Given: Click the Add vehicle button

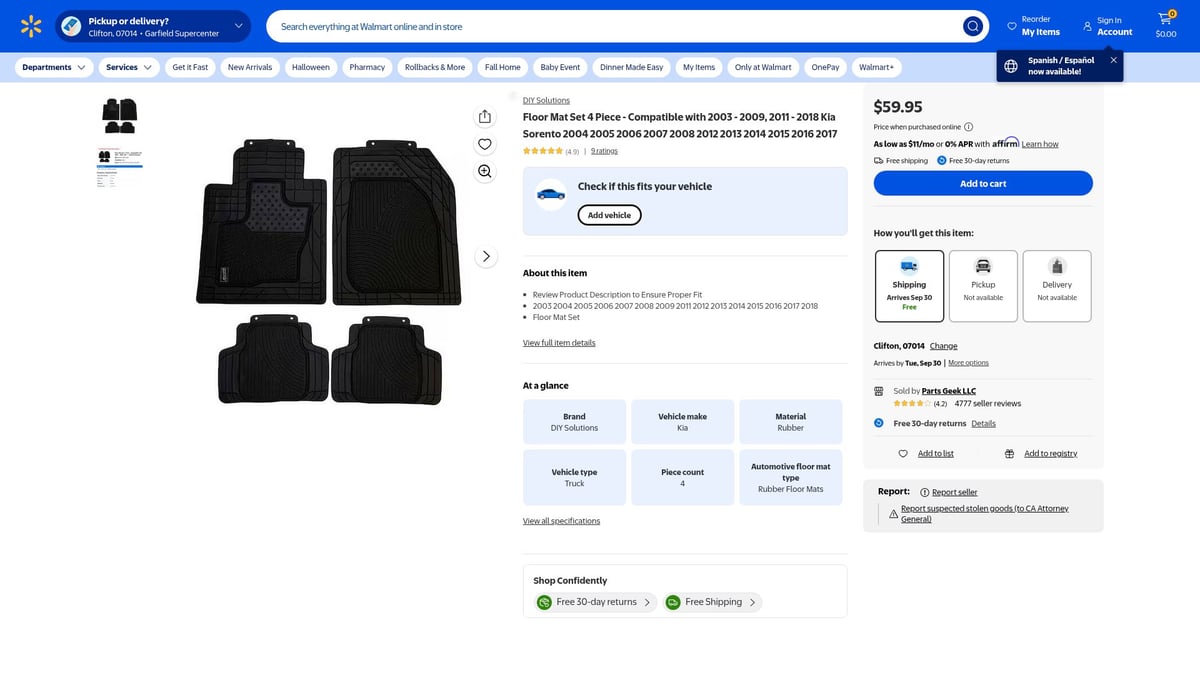Looking at the screenshot, I should click(x=609, y=215).
